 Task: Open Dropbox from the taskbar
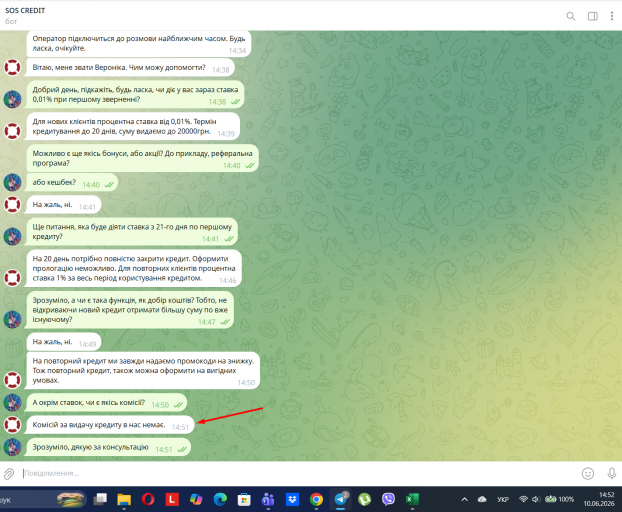292,499
